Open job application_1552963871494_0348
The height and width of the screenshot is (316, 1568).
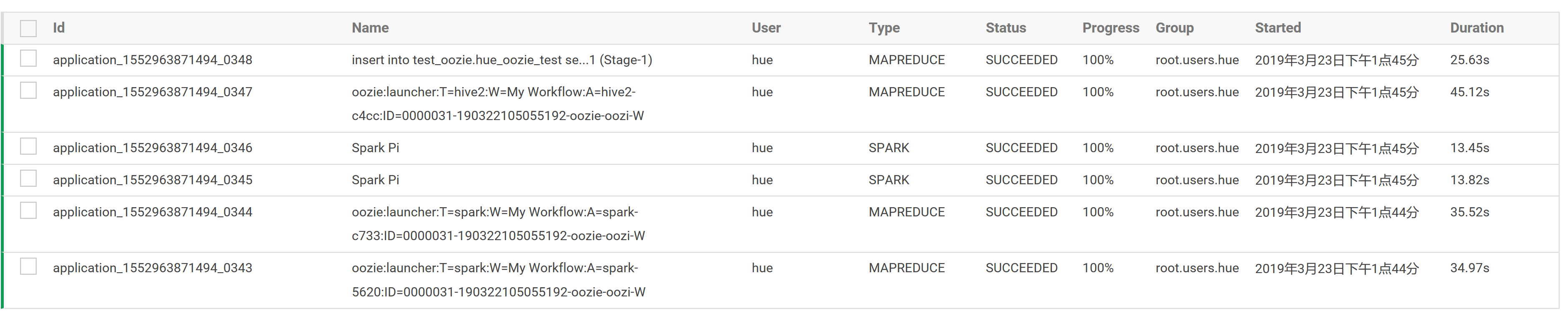[x=152, y=60]
